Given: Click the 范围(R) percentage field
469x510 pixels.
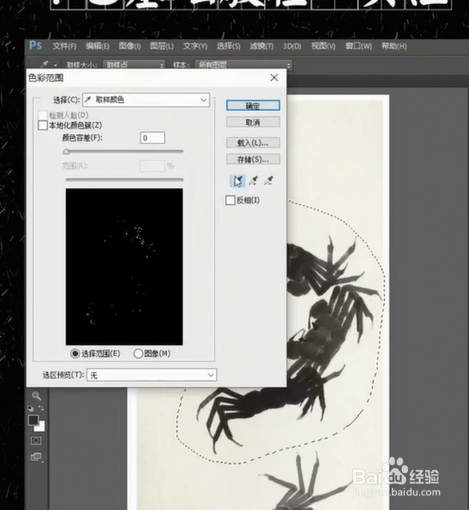Looking at the screenshot, I should 152,166.
